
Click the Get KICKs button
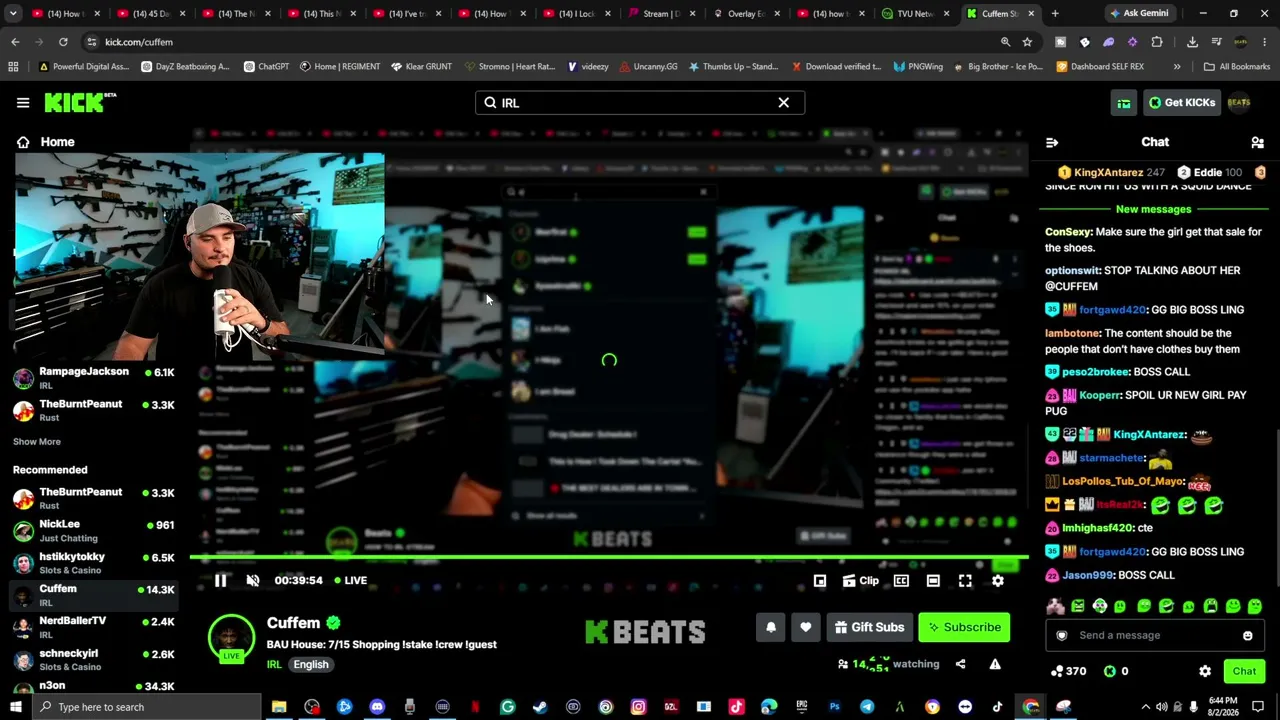[1182, 103]
